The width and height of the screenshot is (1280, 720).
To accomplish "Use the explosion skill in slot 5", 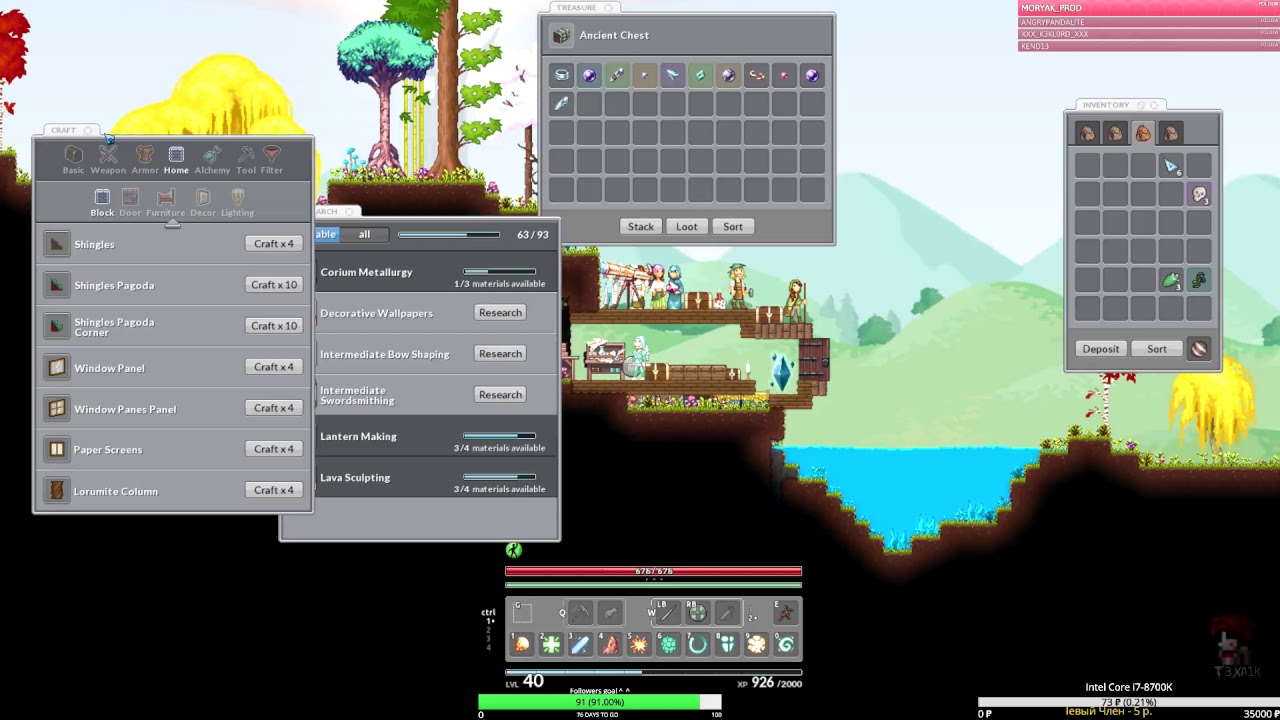I will [x=639, y=645].
